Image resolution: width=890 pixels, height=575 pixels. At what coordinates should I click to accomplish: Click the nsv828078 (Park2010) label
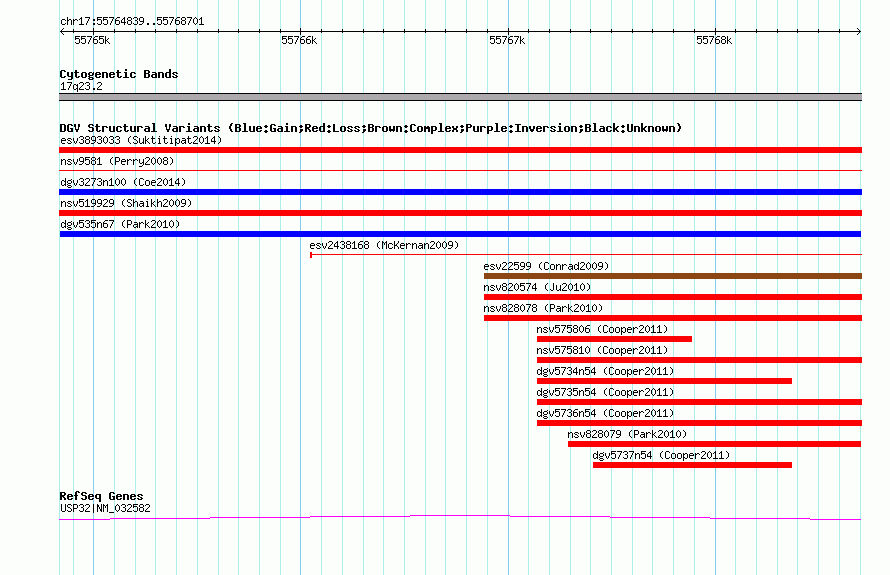coord(543,308)
